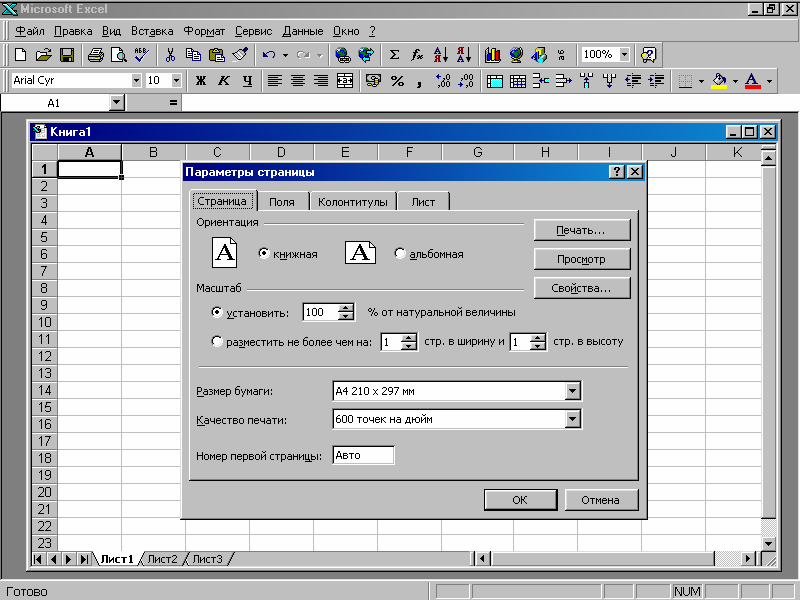
Task: Click the Номер первой страницы field
Action: click(x=363, y=455)
